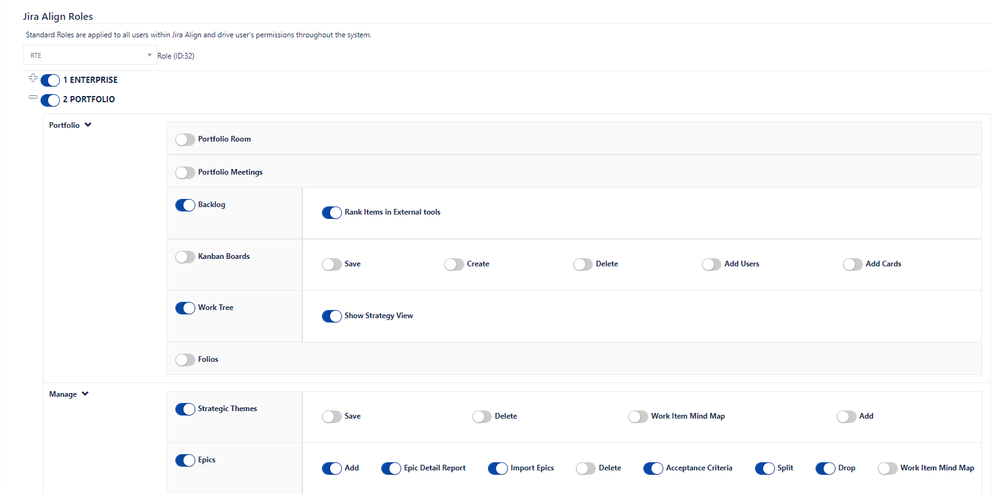999x494 pixels.
Task: Click the Jira Align Roles heading
Action: [x=58, y=17]
